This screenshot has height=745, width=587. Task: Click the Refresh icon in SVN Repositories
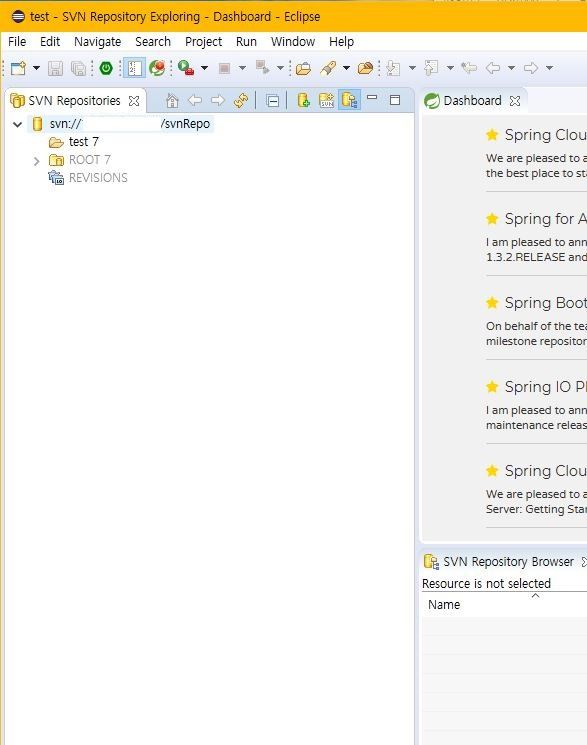[x=241, y=100]
